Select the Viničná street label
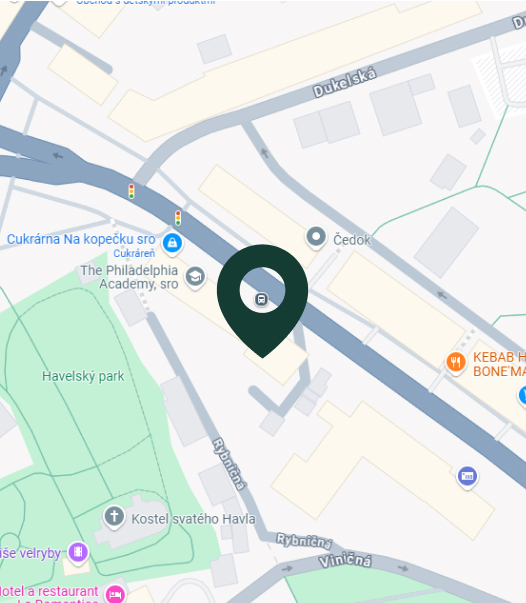 pyautogui.click(x=345, y=561)
